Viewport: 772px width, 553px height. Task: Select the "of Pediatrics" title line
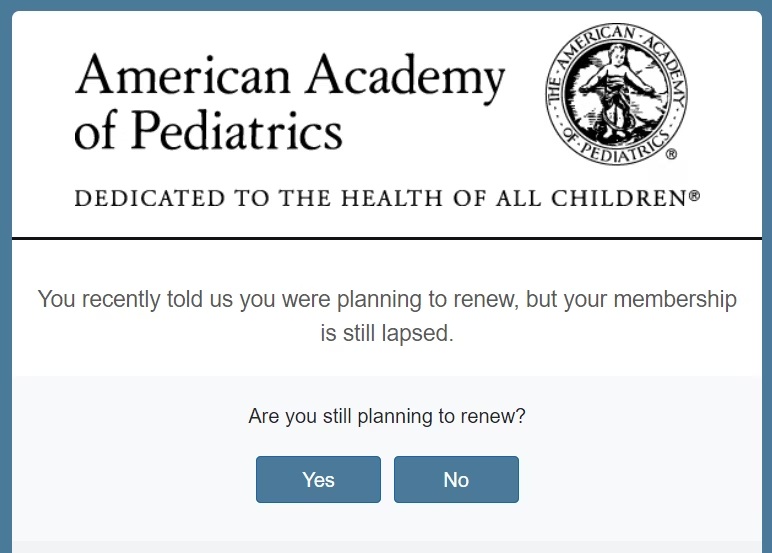(x=208, y=130)
